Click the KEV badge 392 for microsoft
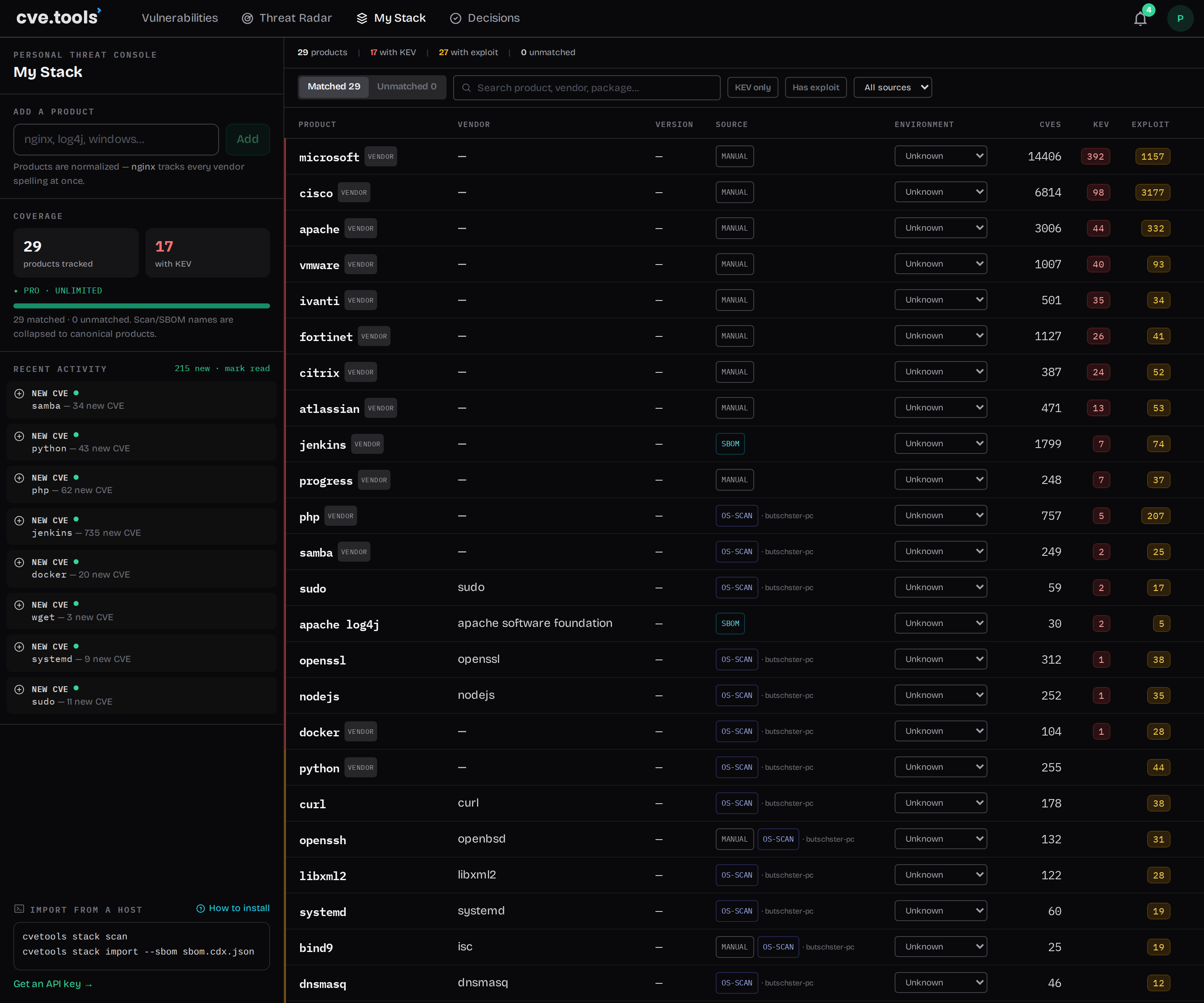The image size is (1204, 1003). (x=1095, y=156)
